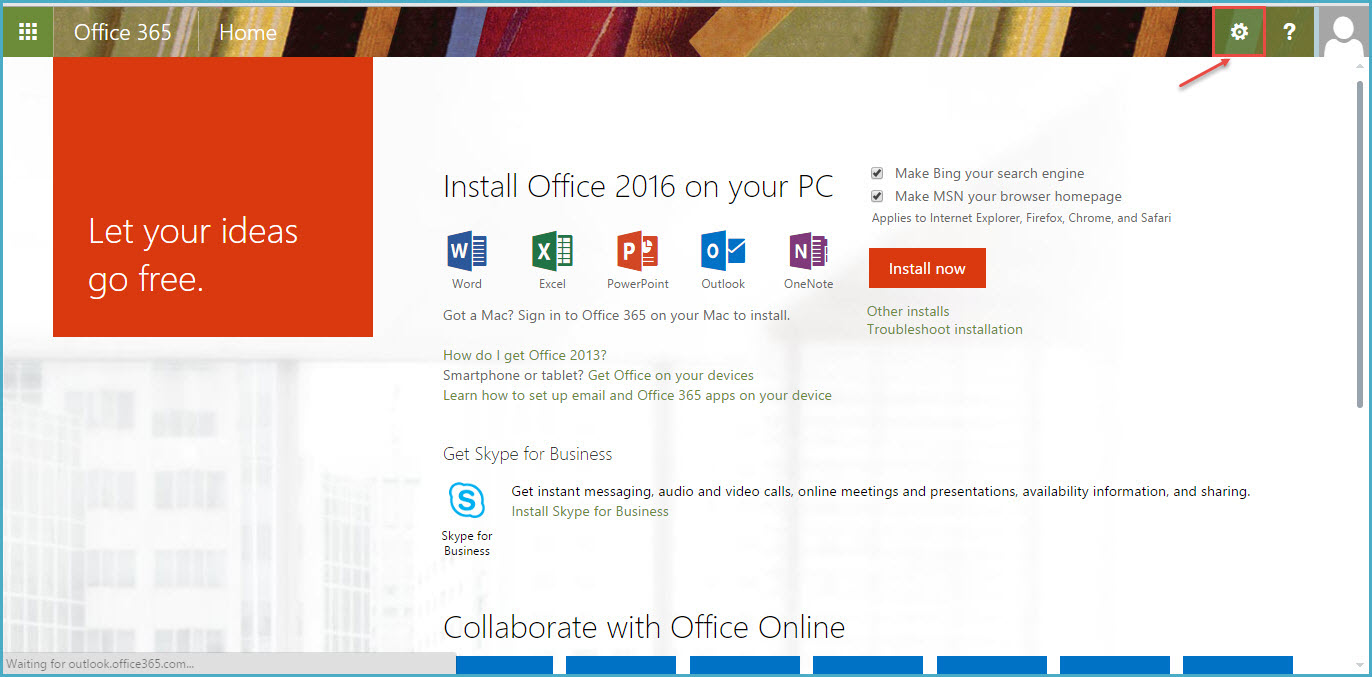Viewport: 1372px width, 677px height.
Task: Click the Help question mark icon
Action: (1289, 32)
